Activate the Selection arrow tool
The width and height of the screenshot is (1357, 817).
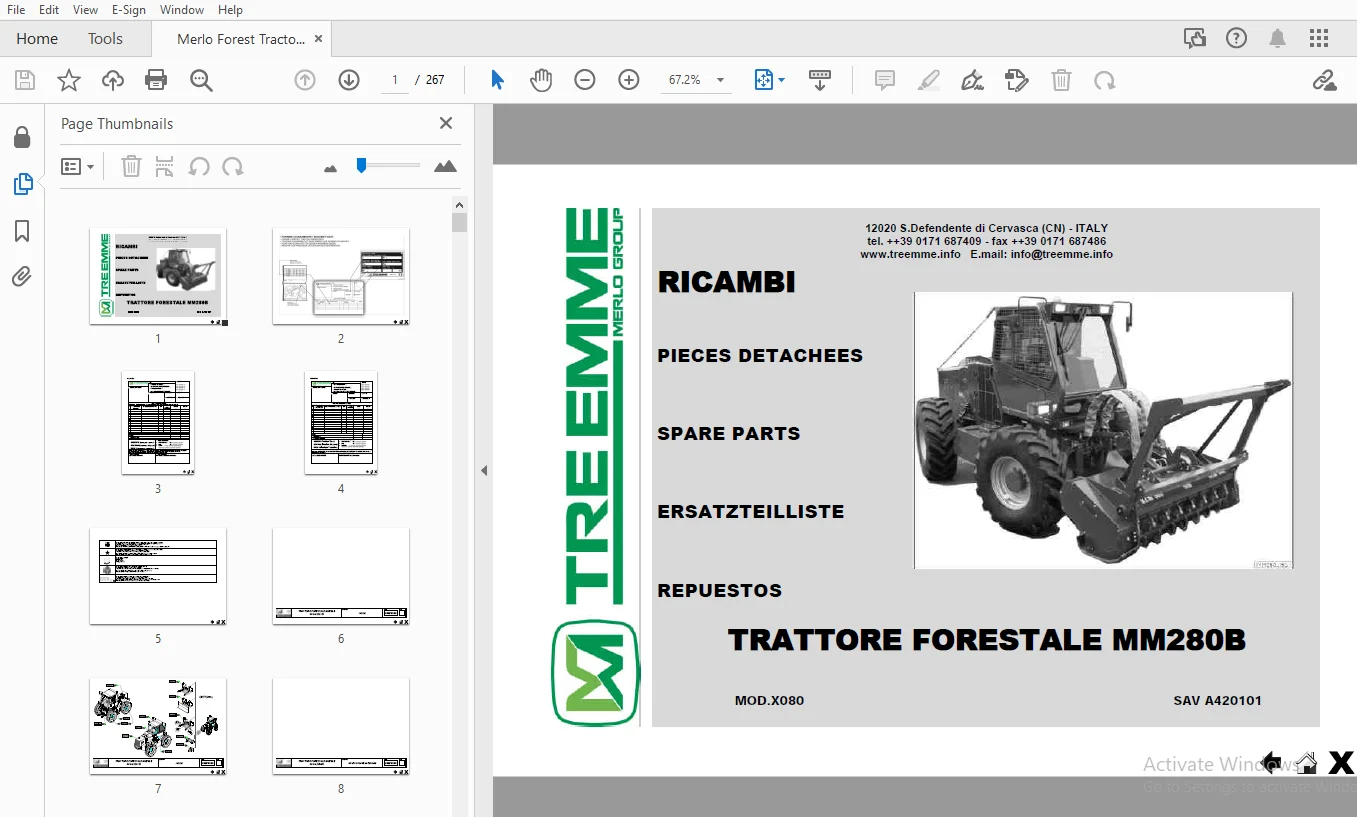pos(497,80)
